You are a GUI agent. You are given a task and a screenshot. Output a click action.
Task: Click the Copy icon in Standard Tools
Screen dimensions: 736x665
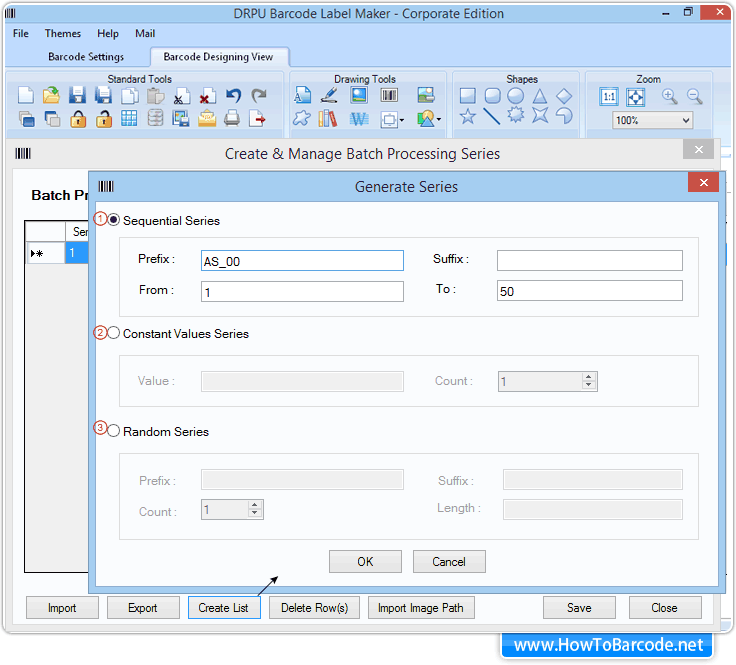(x=130, y=95)
